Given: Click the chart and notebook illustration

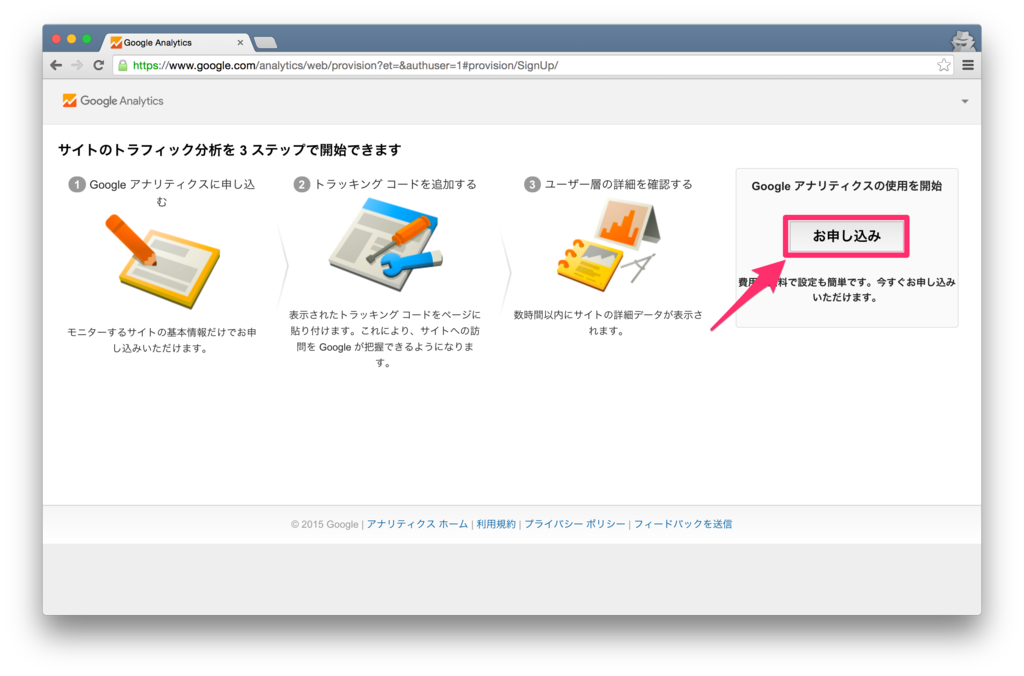Looking at the screenshot, I should (609, 245).
